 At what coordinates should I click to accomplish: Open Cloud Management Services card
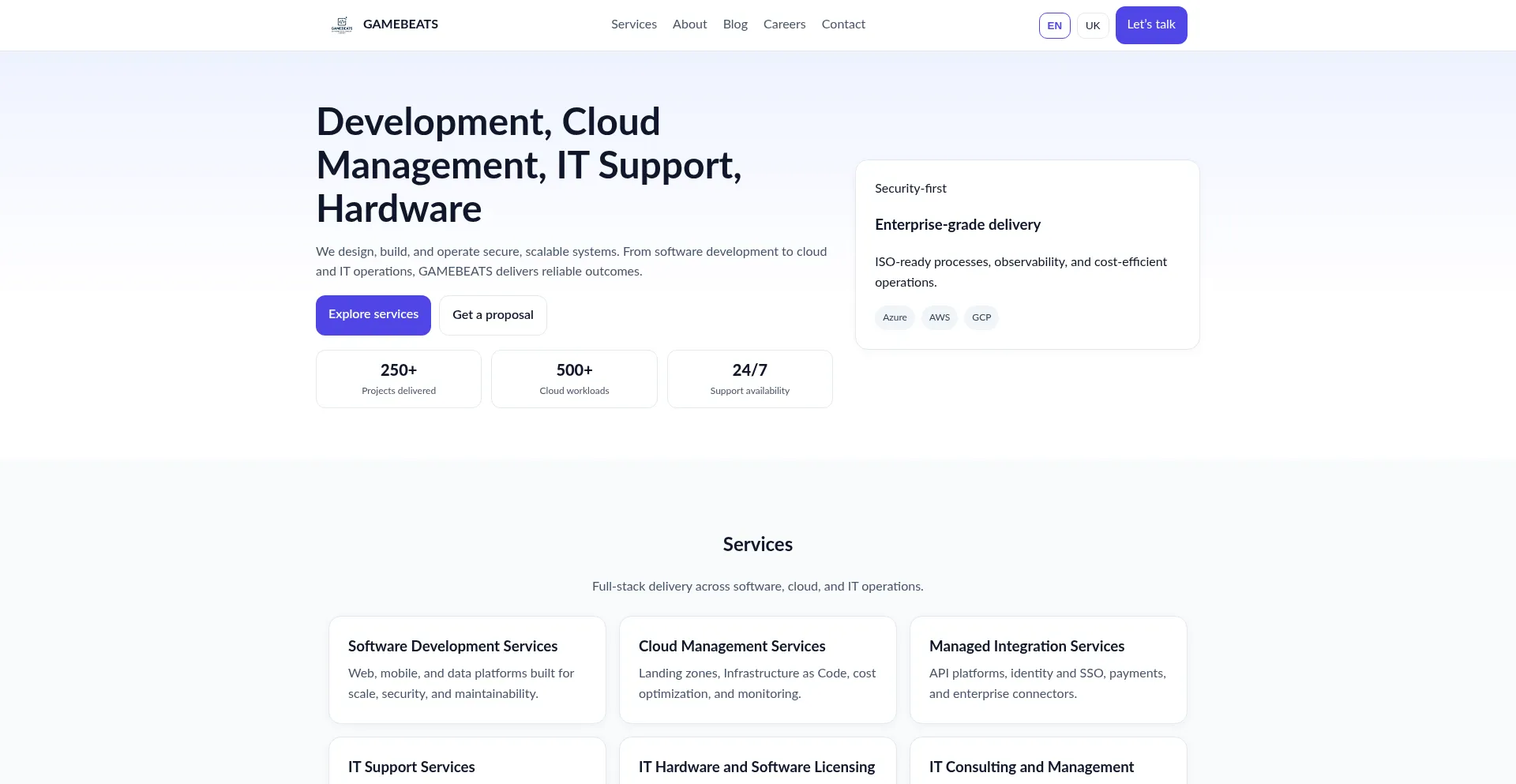pyautogui.click(x=758, y=670)
